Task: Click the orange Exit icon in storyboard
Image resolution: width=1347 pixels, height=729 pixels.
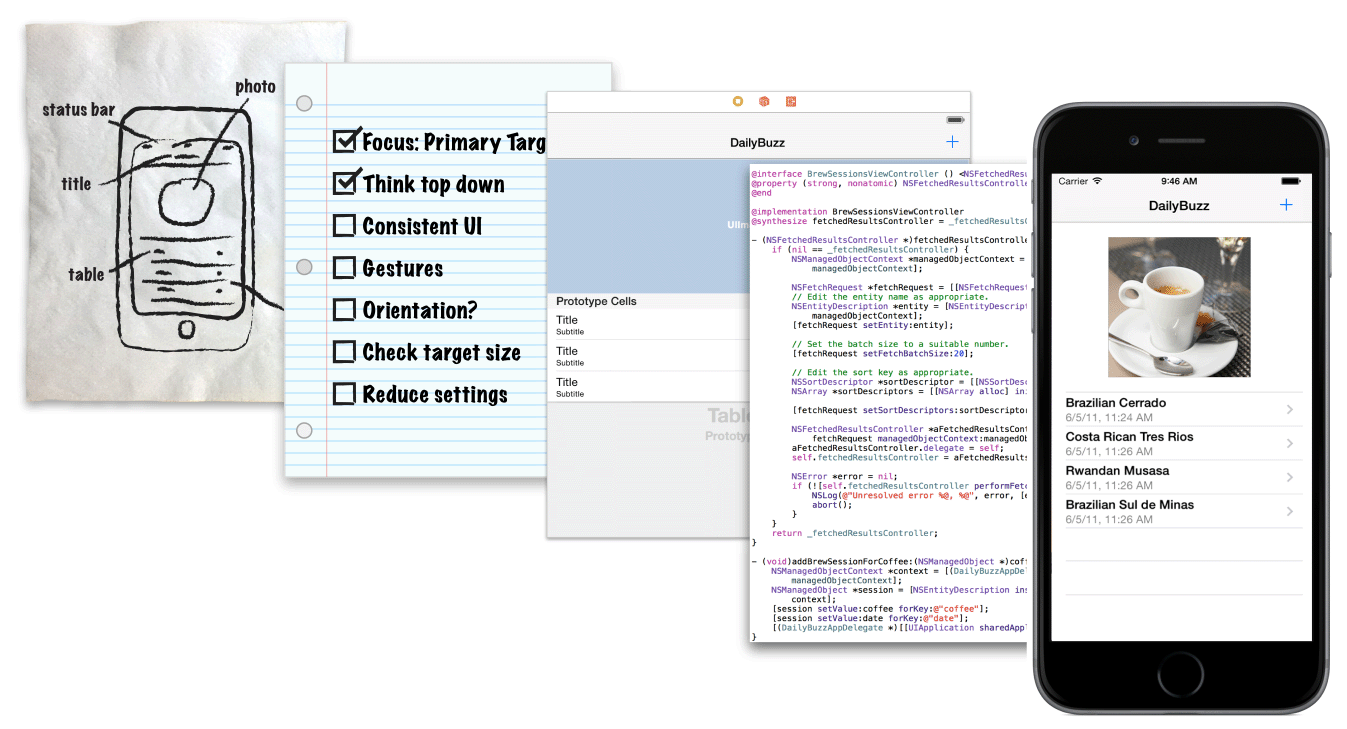Action: coord(790,102)
